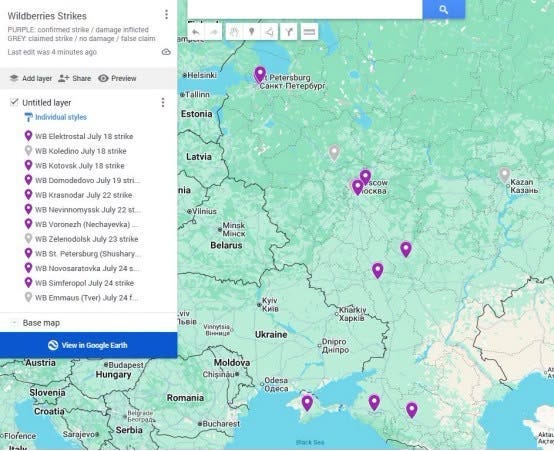Expand the Base map options
This screenshot has height=451, width=554.
[x=14, y=323]
